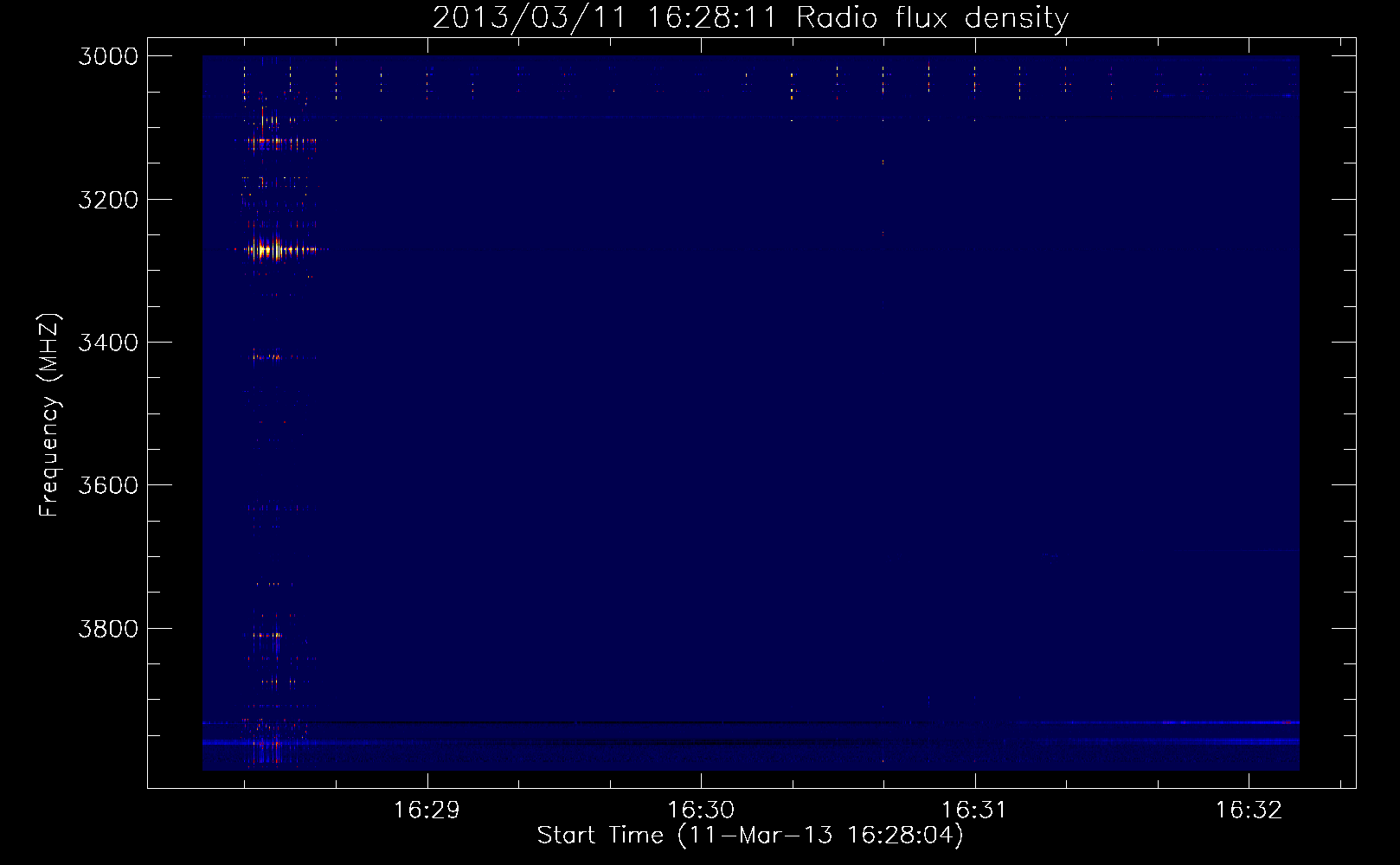Click the 3000 frequency tick label

pyautogui.click(x=108, y=56)
